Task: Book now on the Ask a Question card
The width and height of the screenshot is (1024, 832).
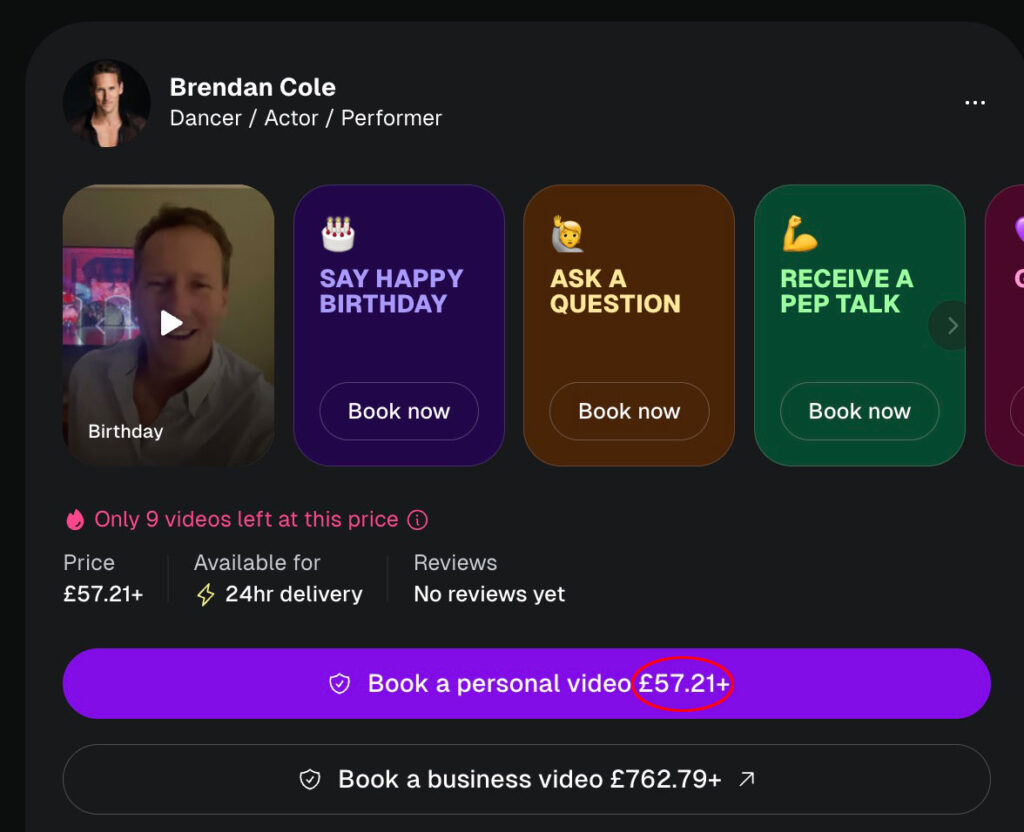Action: pos(628,411)
